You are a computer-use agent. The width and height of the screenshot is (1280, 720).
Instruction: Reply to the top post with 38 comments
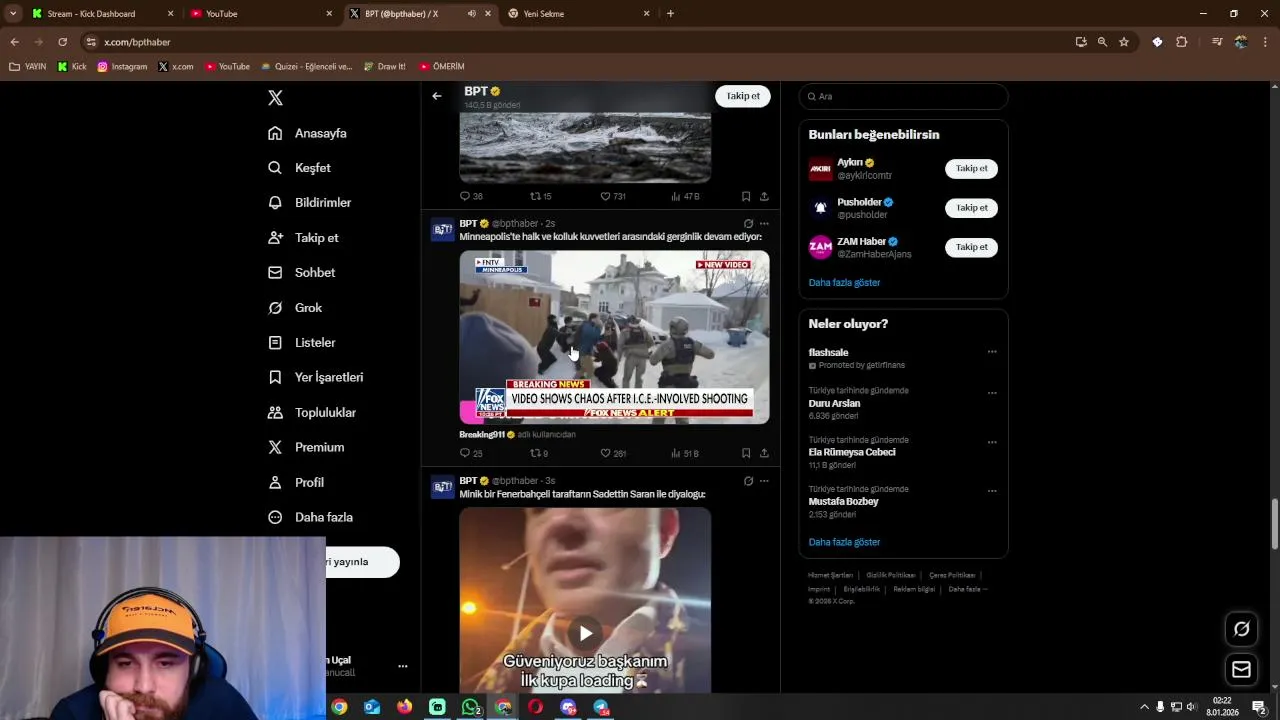click(471, 197)
